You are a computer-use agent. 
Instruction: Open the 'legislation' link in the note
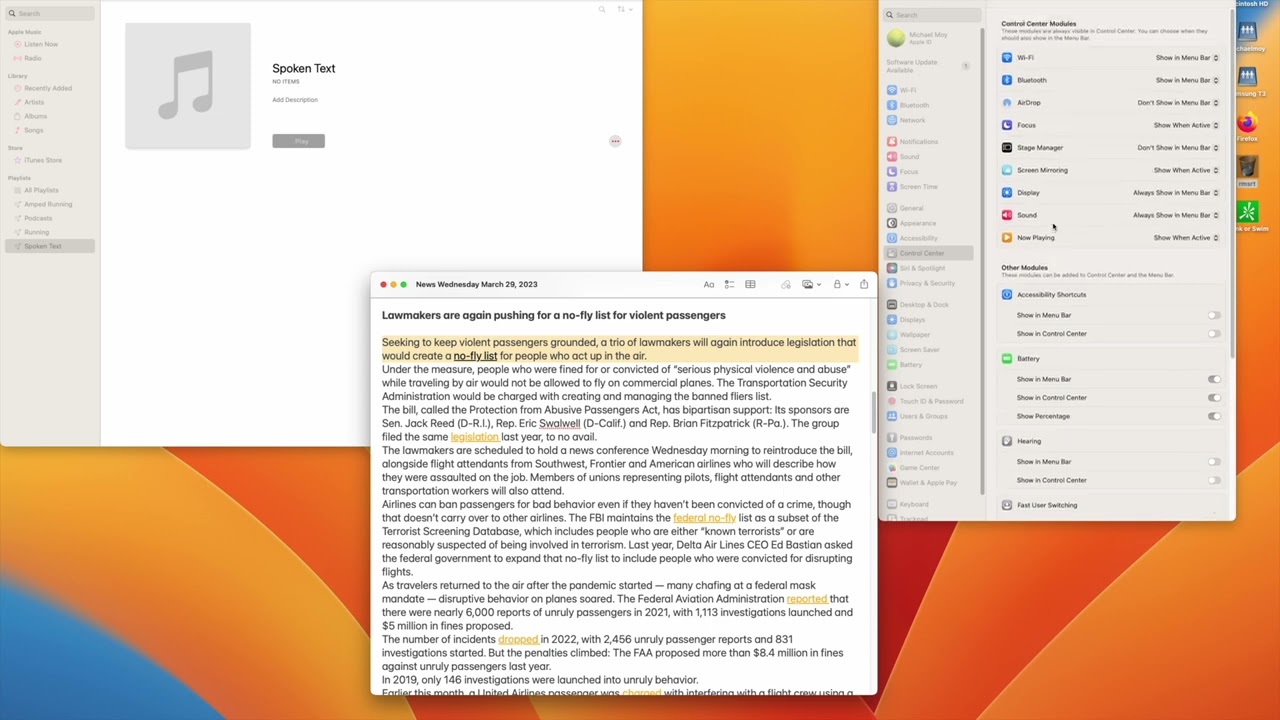[474, 437]
